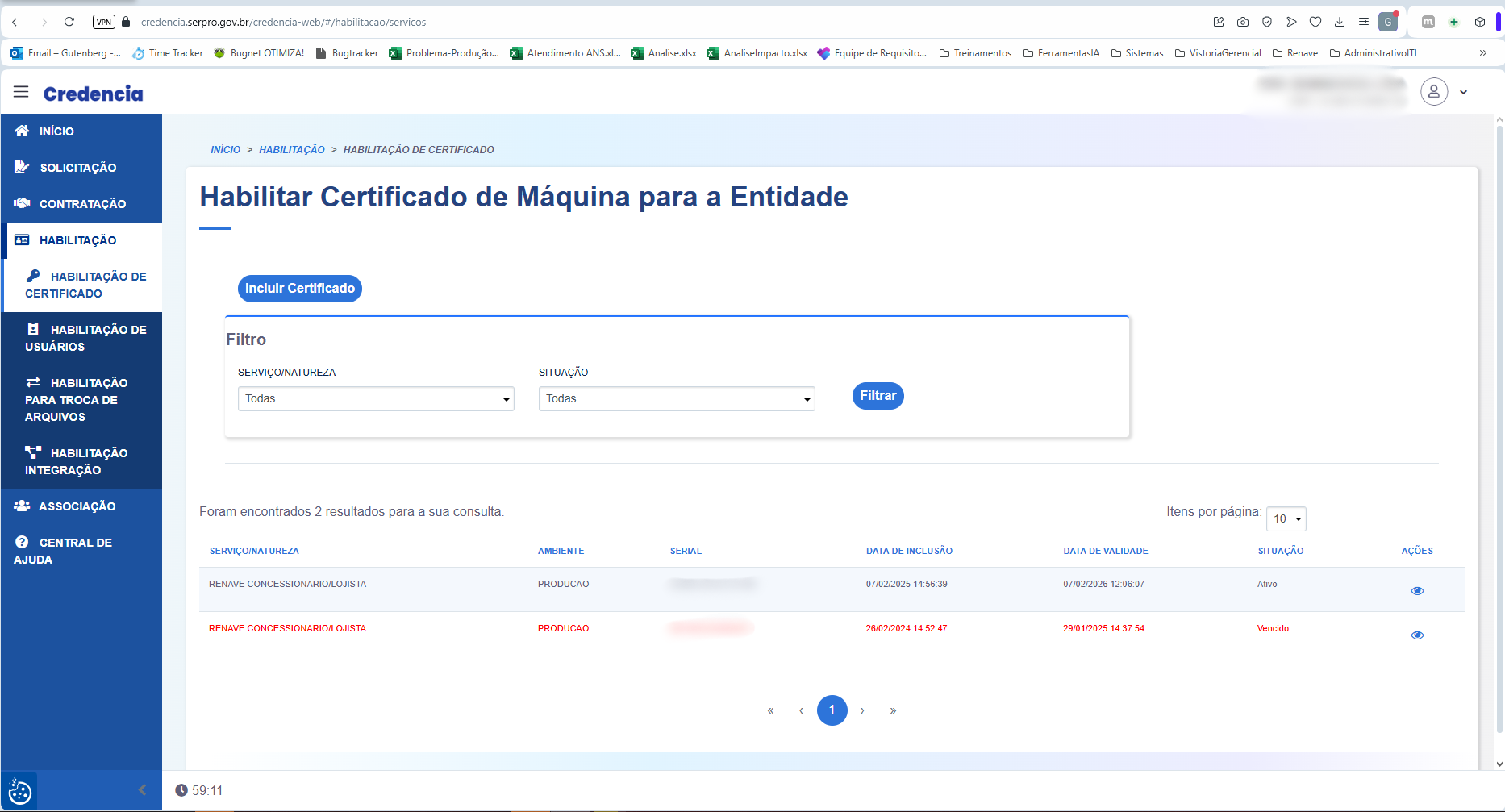Click the Vencido status cell
Image resolution: width=1505 pixels, height=812 pixels.
(1273, 629)
